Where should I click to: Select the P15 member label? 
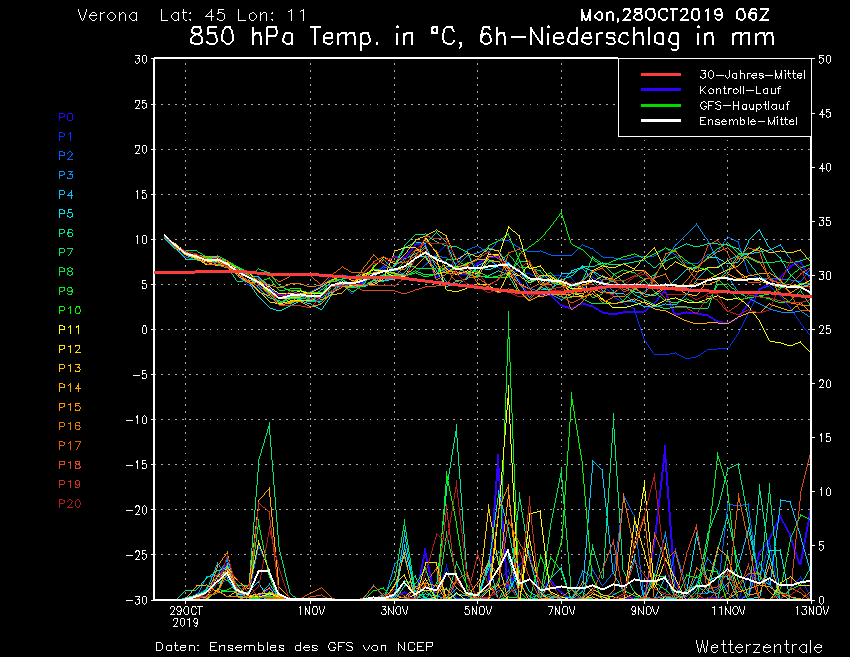(x=69, y=407)
